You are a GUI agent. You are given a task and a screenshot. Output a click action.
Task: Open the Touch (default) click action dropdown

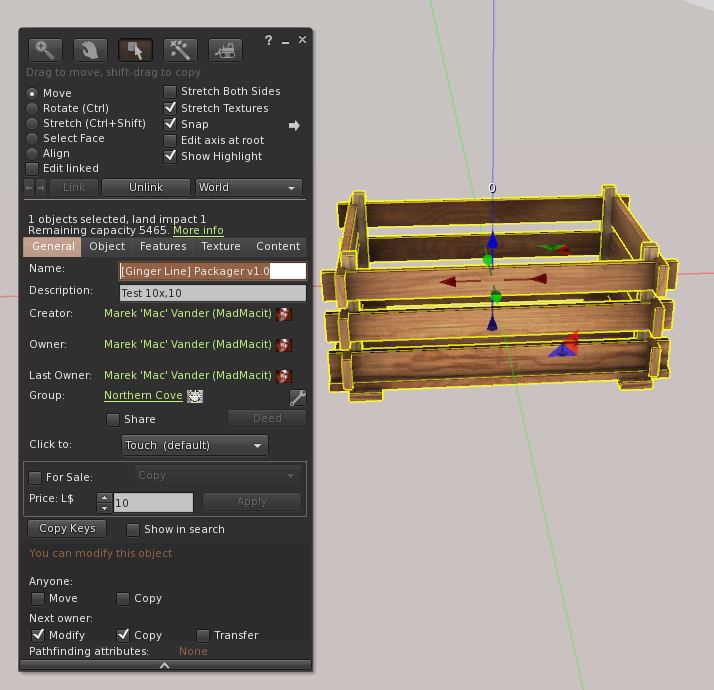195,445
